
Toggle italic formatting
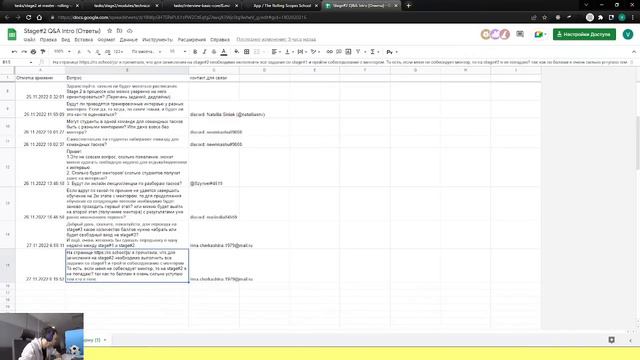click(x=204, y=52)
